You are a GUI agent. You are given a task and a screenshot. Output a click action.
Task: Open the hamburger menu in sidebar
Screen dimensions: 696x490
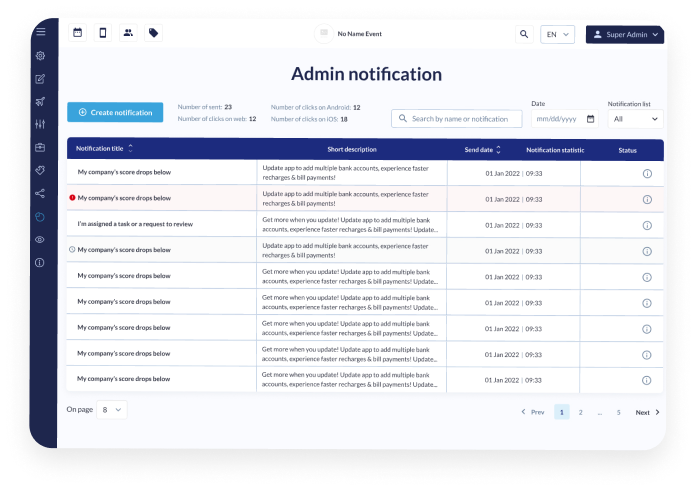click(x=41, y=32)
